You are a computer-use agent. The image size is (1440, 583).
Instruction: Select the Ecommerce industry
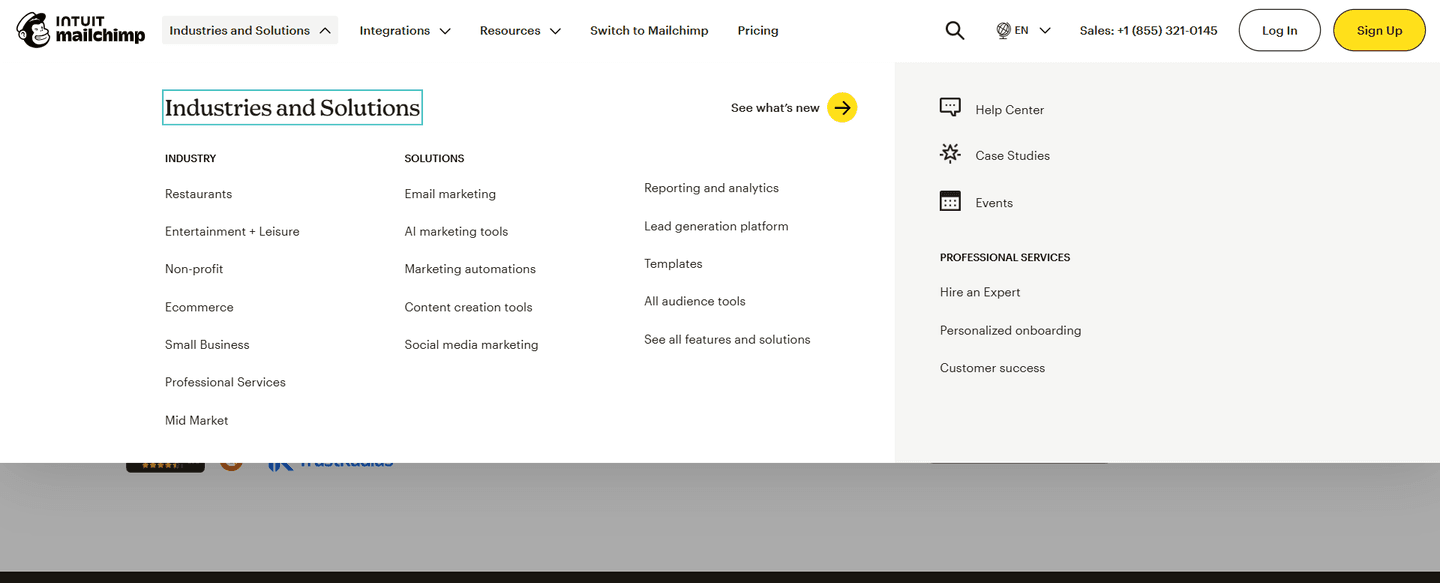pos(199,307)
